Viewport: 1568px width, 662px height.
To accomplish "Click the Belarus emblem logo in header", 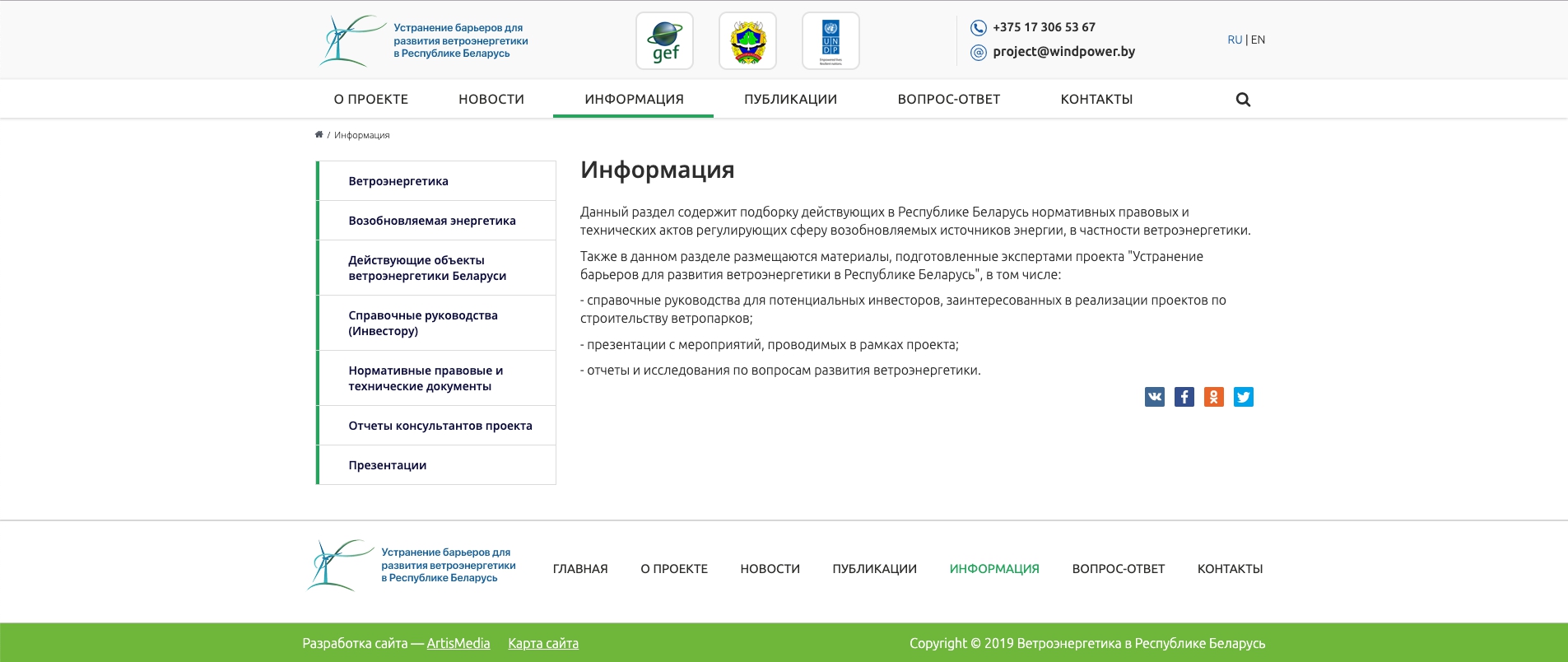I will pyautogui.click(x=747, y=41).
